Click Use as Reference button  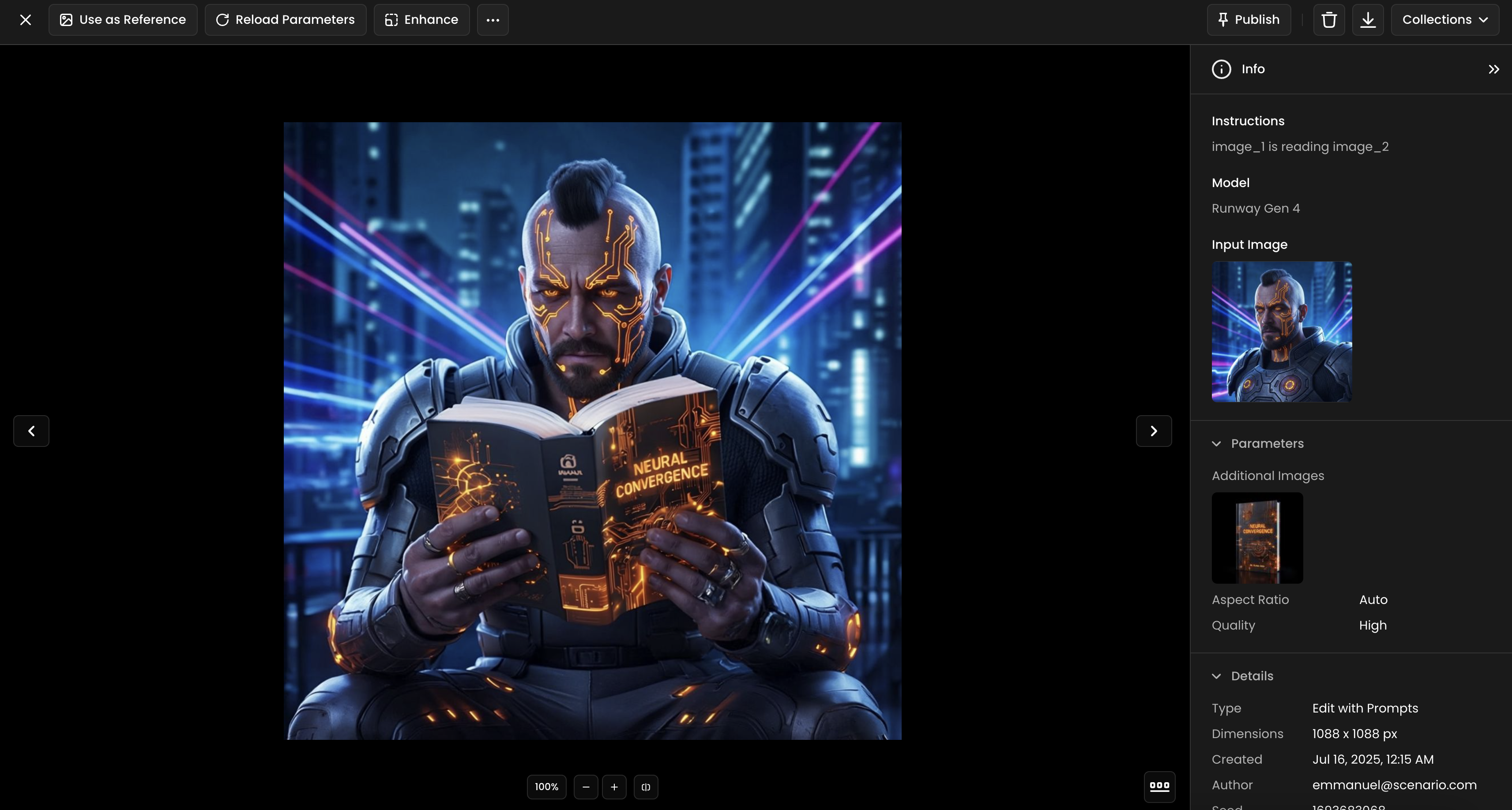coord(123,20)
